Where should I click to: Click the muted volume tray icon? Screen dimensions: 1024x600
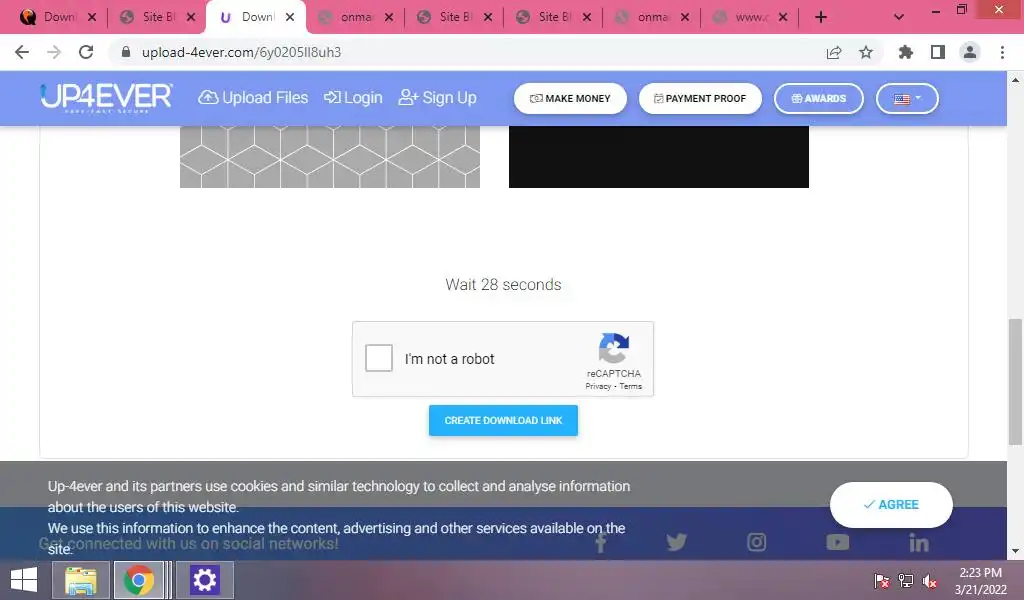(929, 580)
